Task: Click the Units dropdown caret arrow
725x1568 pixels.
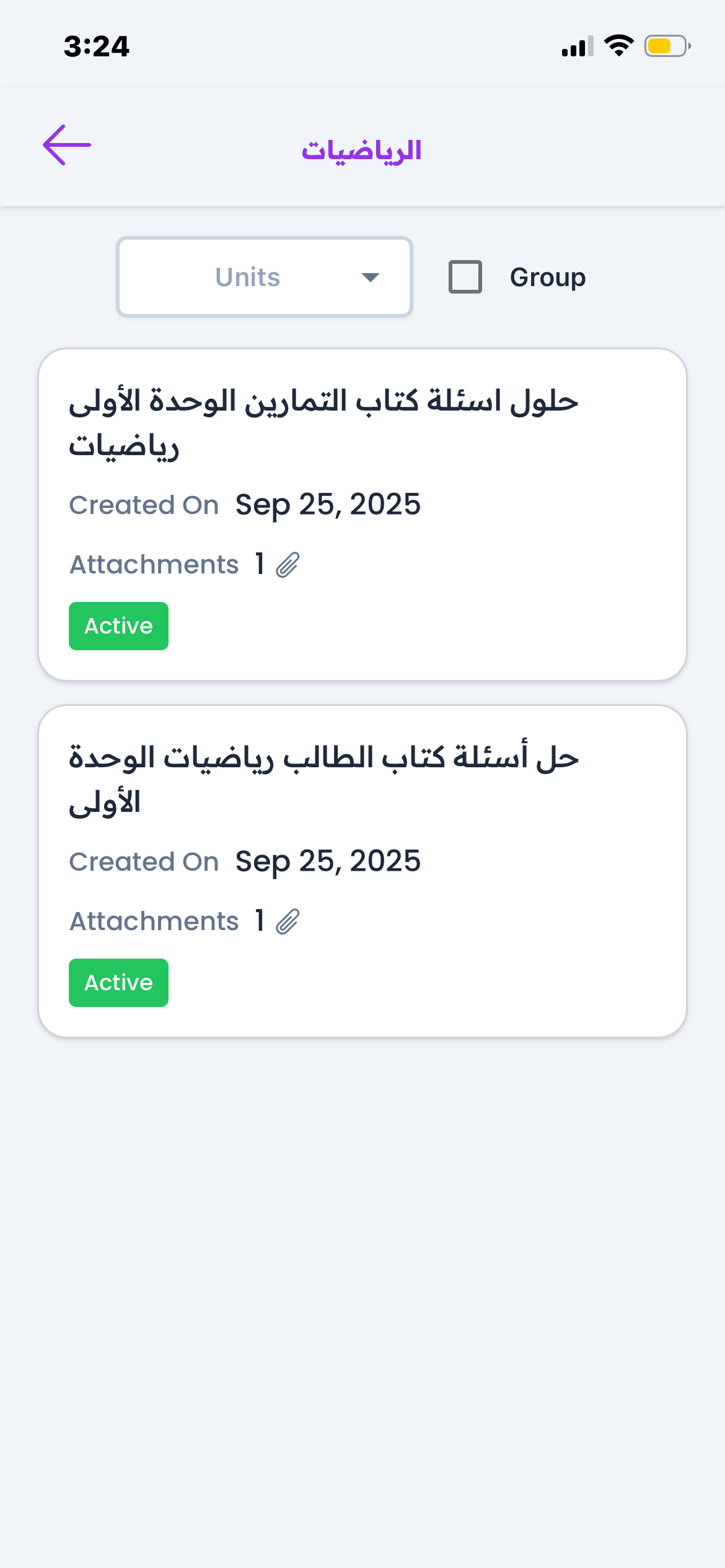Action: point(371,277)
